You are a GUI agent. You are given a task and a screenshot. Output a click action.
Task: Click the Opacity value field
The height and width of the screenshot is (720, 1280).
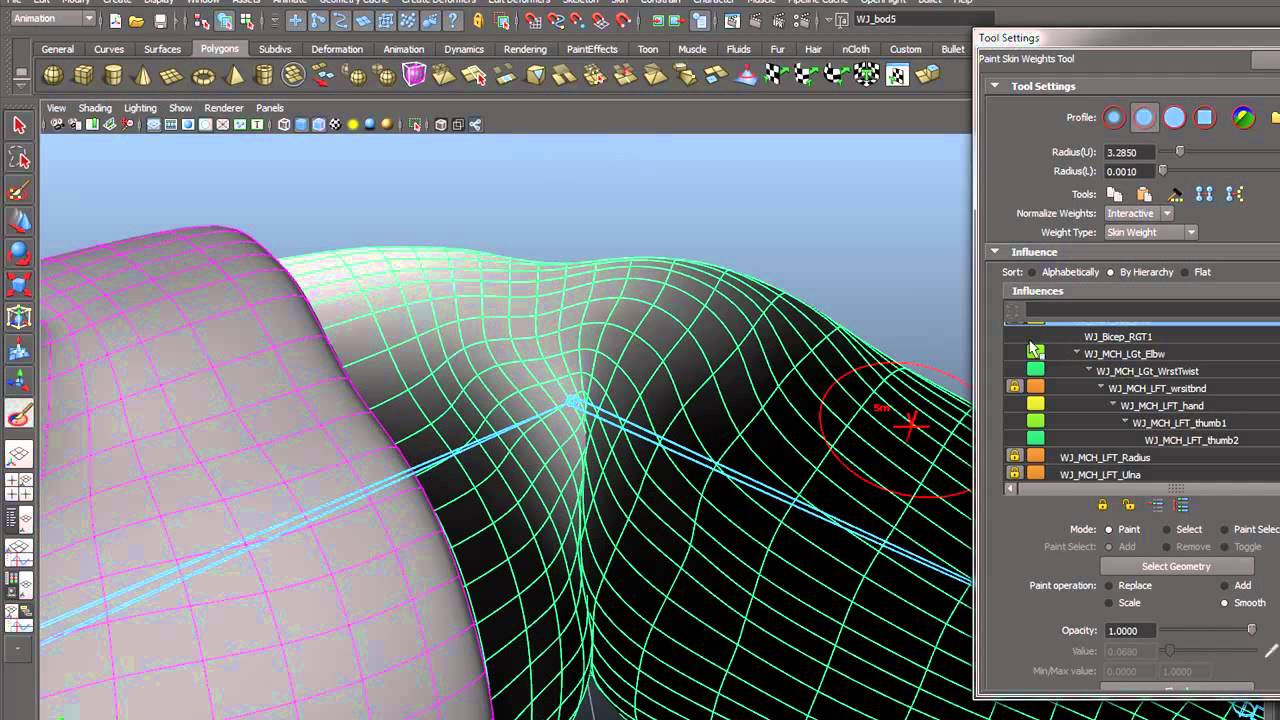click(1128, 631)
